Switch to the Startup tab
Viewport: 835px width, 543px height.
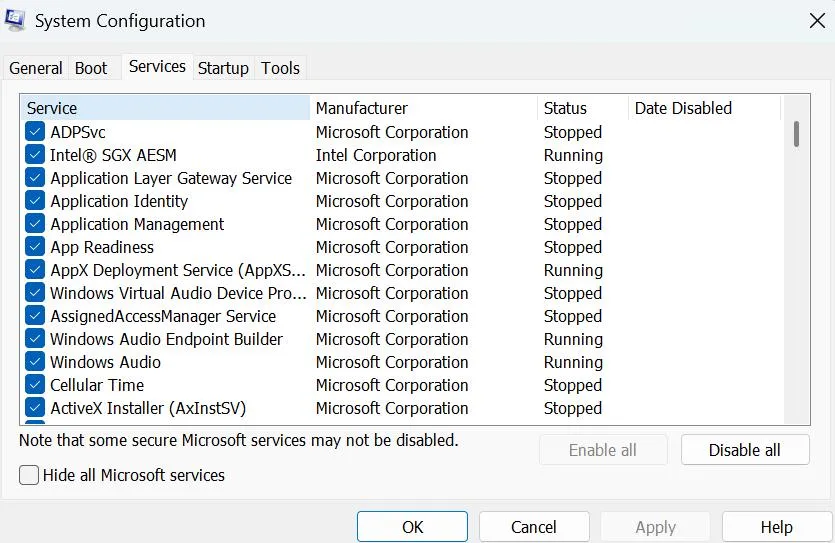(x=223, y=68)
